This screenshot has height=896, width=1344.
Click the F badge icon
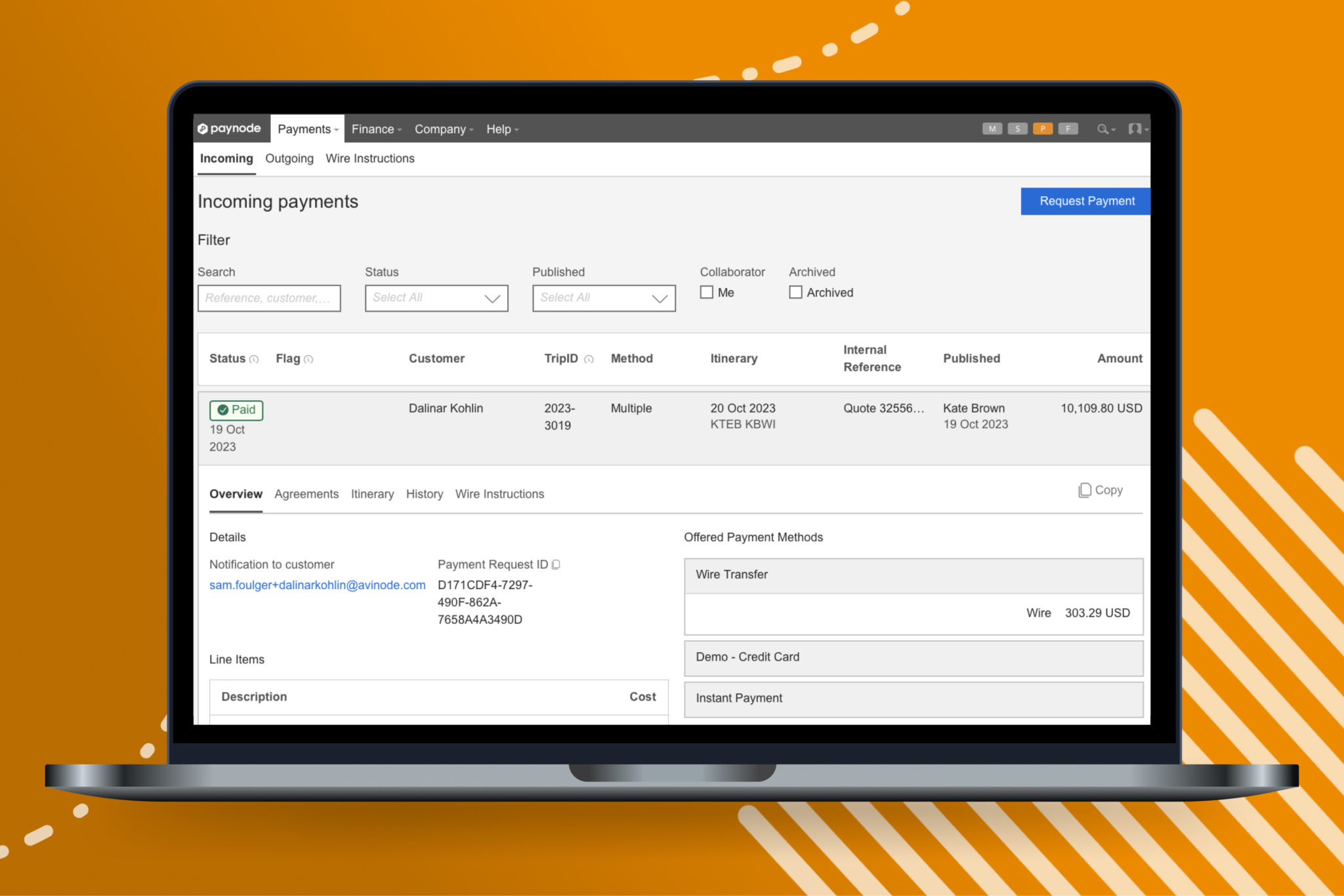(1068, 129)
